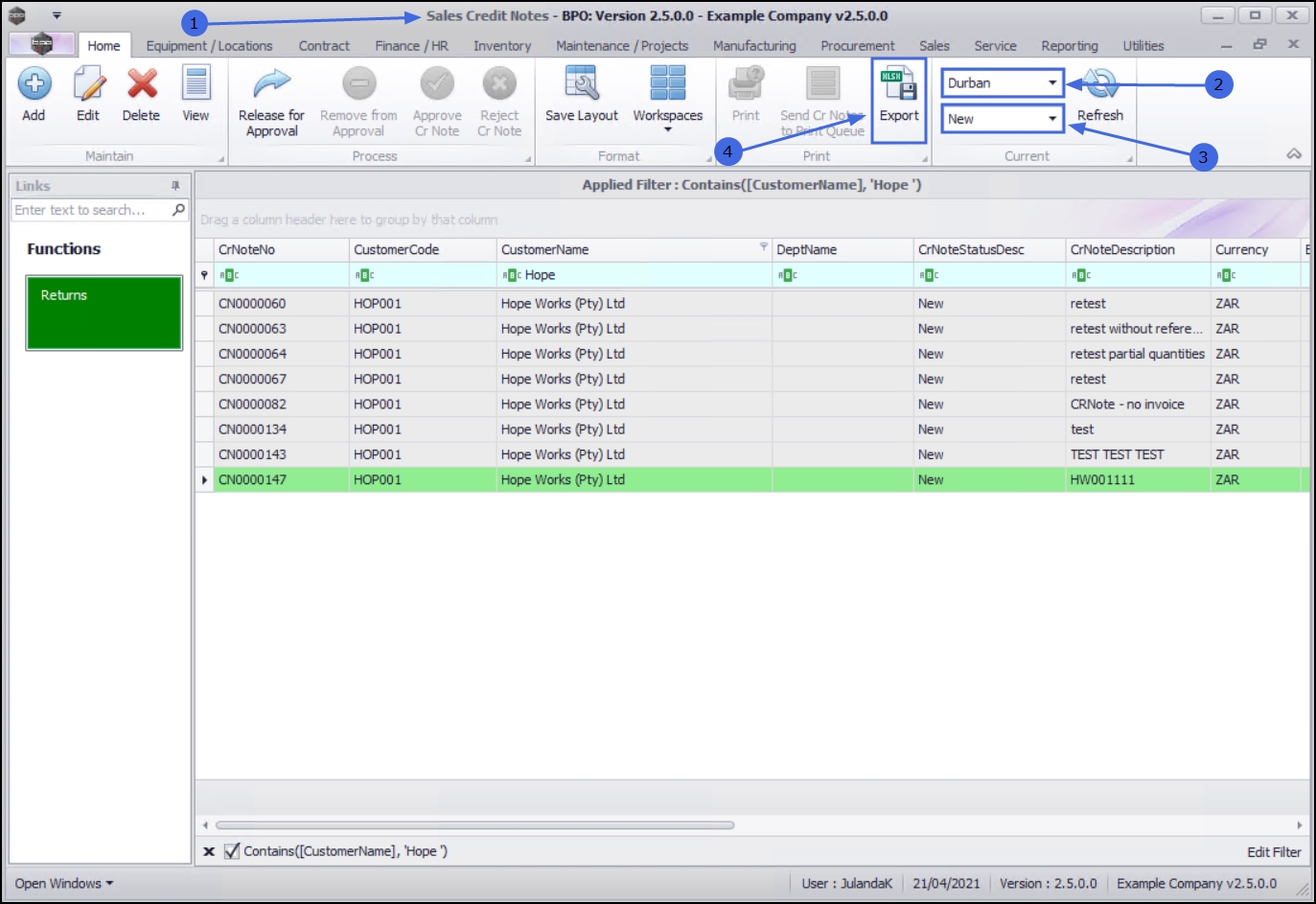Image resolution: width=1316 pixels, height=904 pixels.
Task: Click Remove from Approval icon
Action: pyautogui.click(x=358, y=84)
